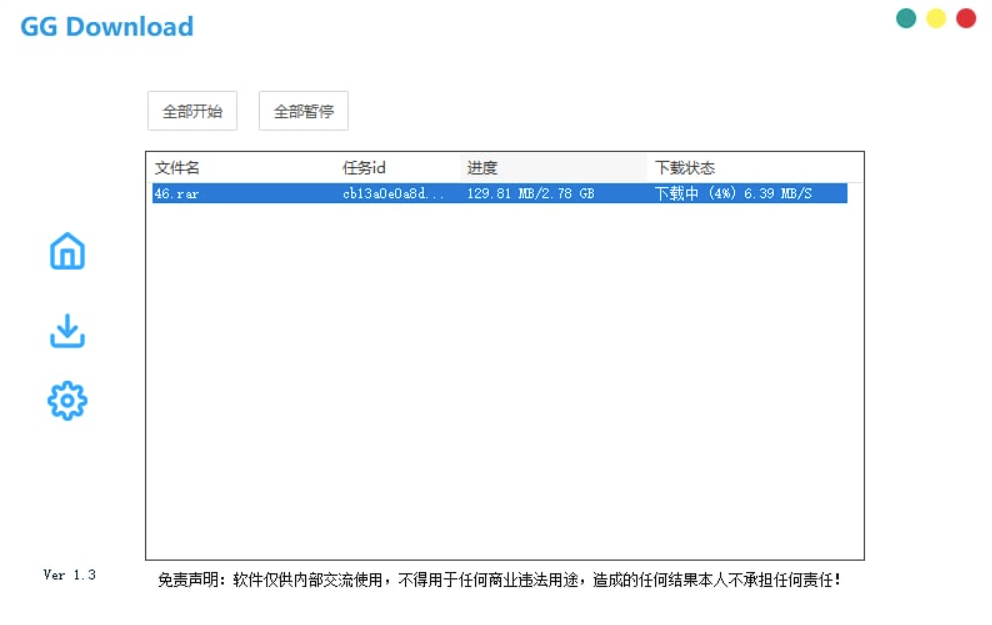This screenshot has height=625, width=992.
Task: Start all downloads with 全部开始 button
Action: click(192, 111)
